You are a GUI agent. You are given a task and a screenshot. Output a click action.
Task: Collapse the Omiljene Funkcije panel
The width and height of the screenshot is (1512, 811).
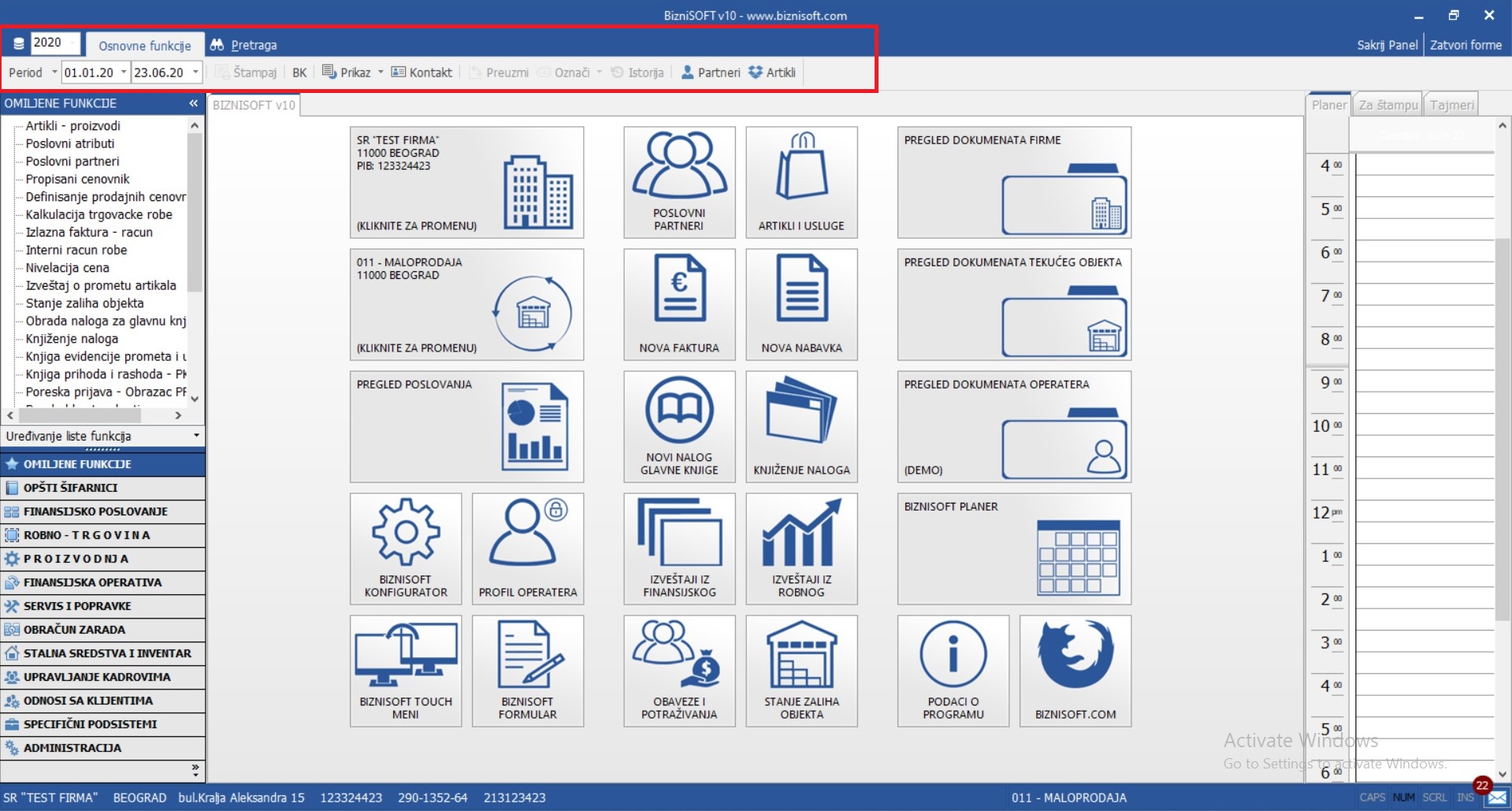click(193, 103)
